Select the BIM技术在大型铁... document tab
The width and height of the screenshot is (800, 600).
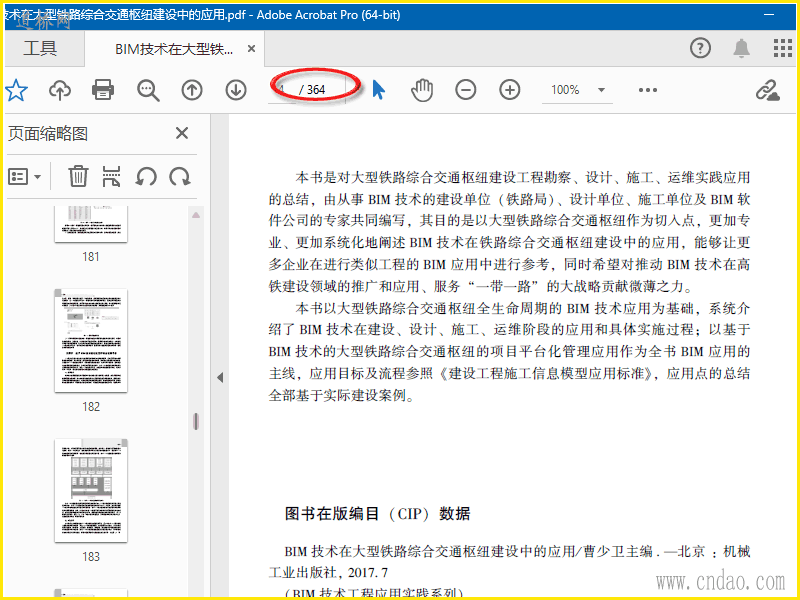174,49
